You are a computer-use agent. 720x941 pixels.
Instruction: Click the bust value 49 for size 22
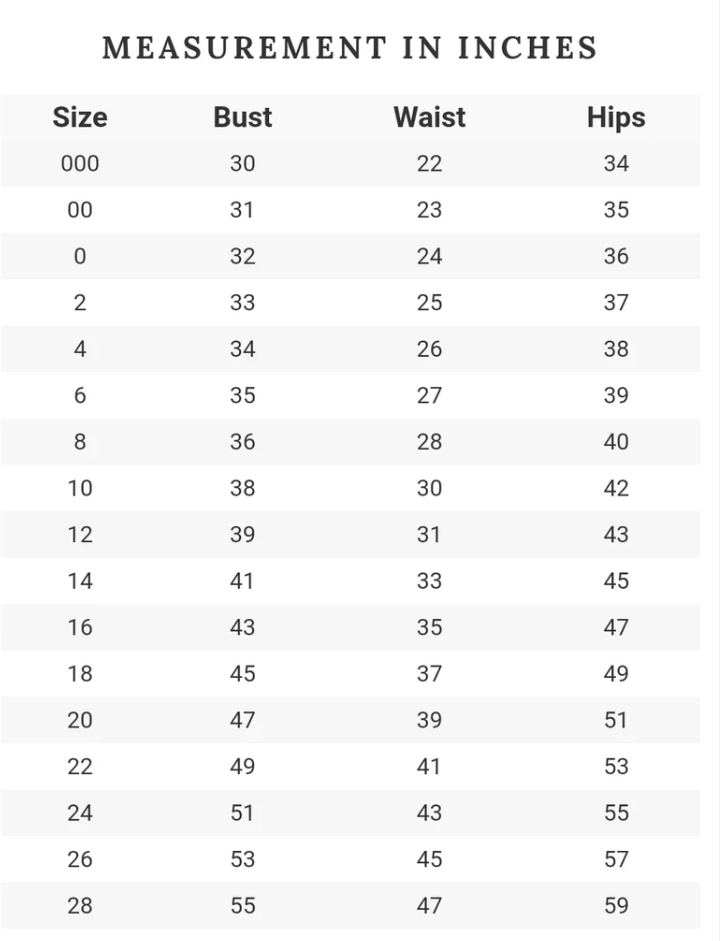242,766
